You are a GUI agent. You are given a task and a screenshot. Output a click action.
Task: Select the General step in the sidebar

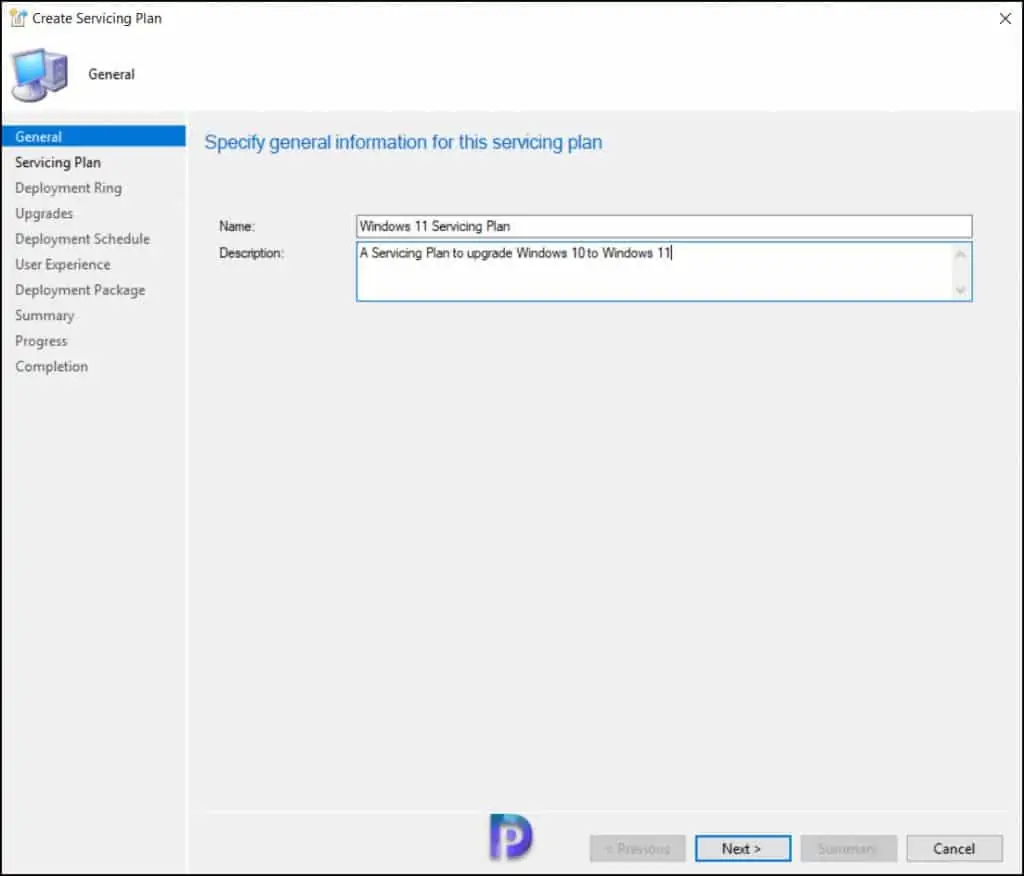click(x=93, y=137)
